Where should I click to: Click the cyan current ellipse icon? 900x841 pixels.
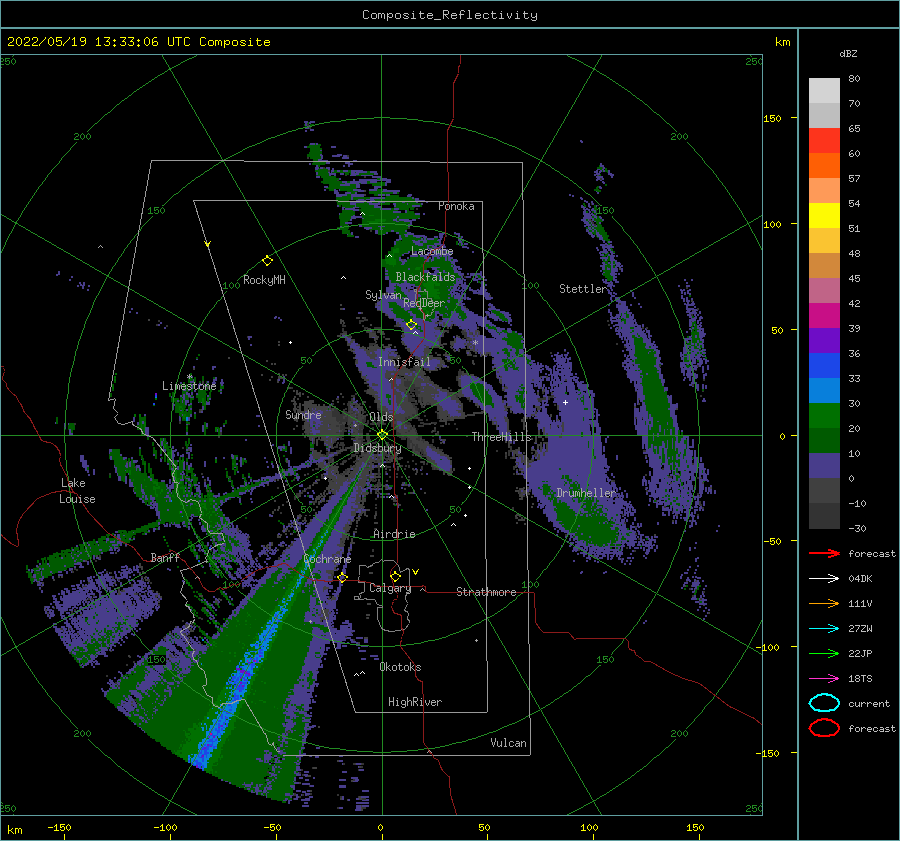pyautogui.click(x=824, y=703)
